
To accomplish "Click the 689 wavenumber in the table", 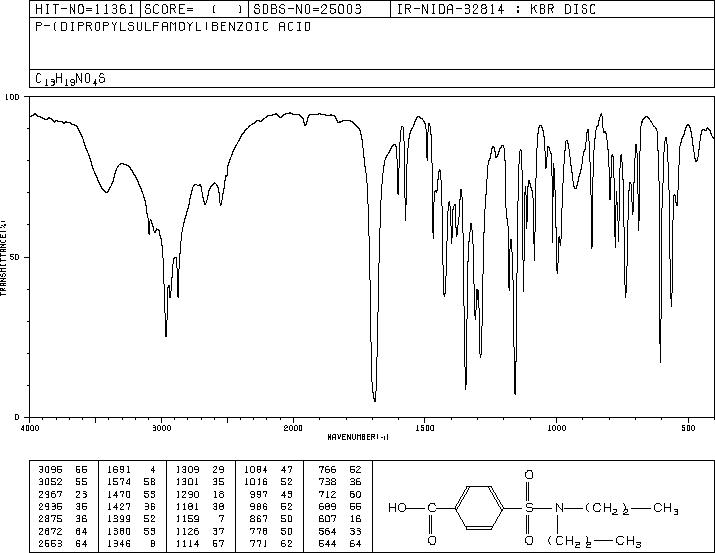I will click(x=327, y=506).
